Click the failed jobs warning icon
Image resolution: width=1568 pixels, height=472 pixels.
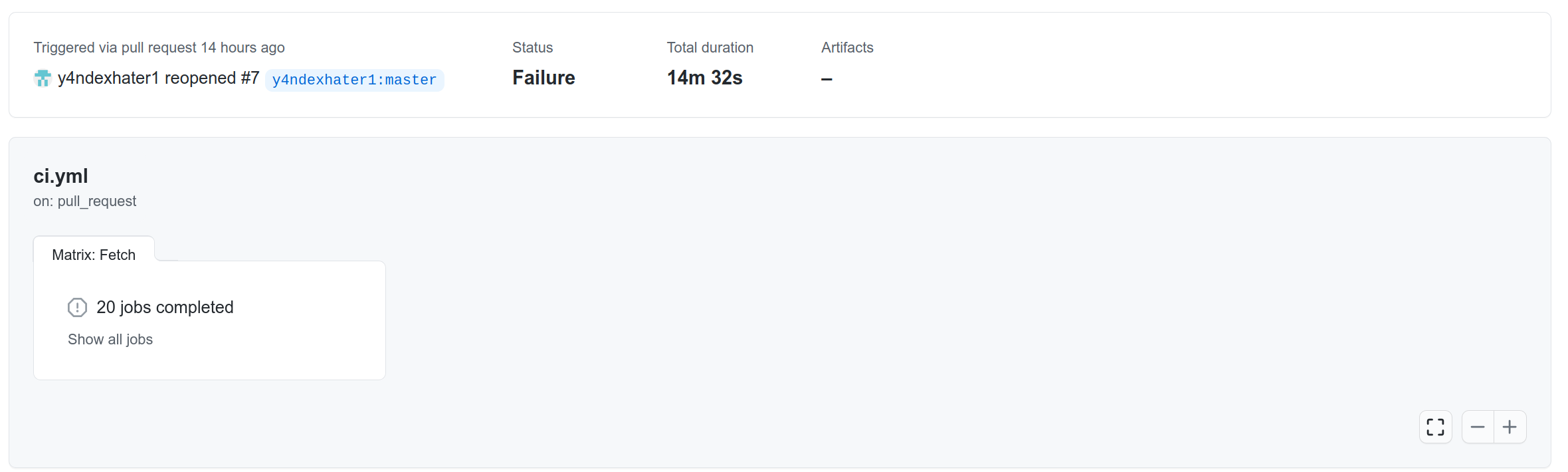coord(77,307)
